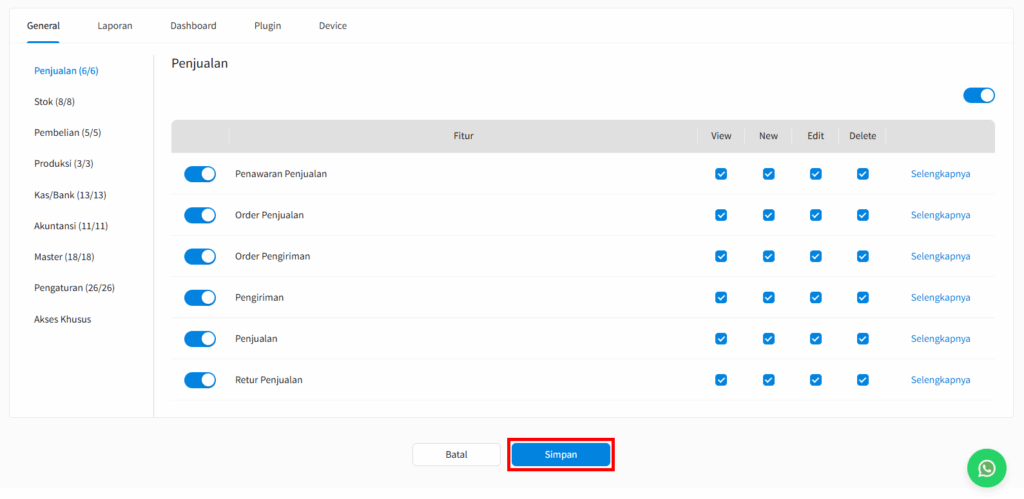Screen dimensions: 1024x499
Task: Open Kas/Bank (13/13) permission category
Action: pos(70,195)
